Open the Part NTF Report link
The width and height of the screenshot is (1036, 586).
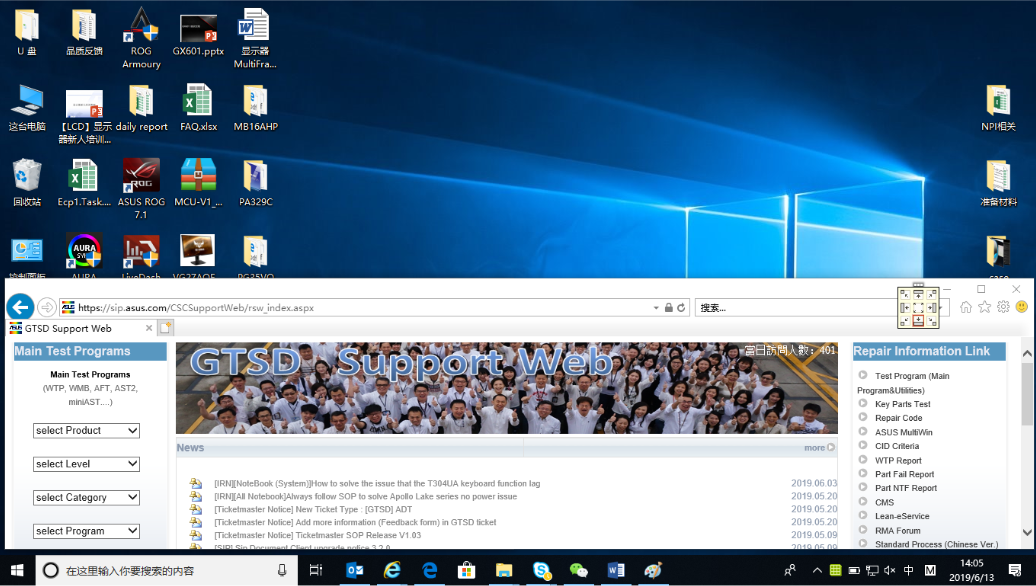[906, 488]
